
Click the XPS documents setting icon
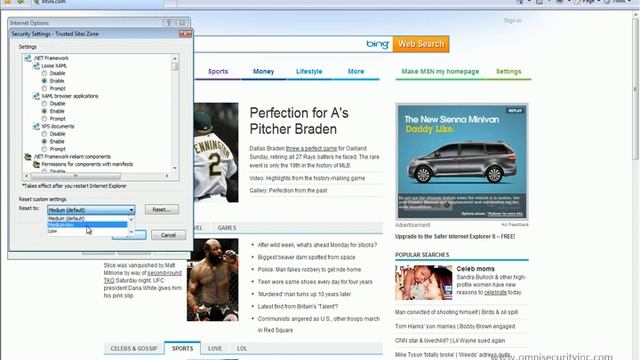(36, 126)
